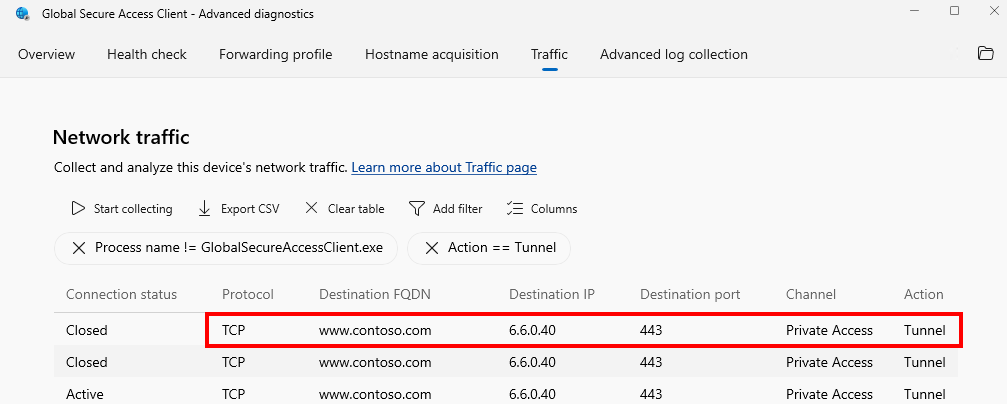
Task: Click the Destination port column header
Action: click(690, 294)
